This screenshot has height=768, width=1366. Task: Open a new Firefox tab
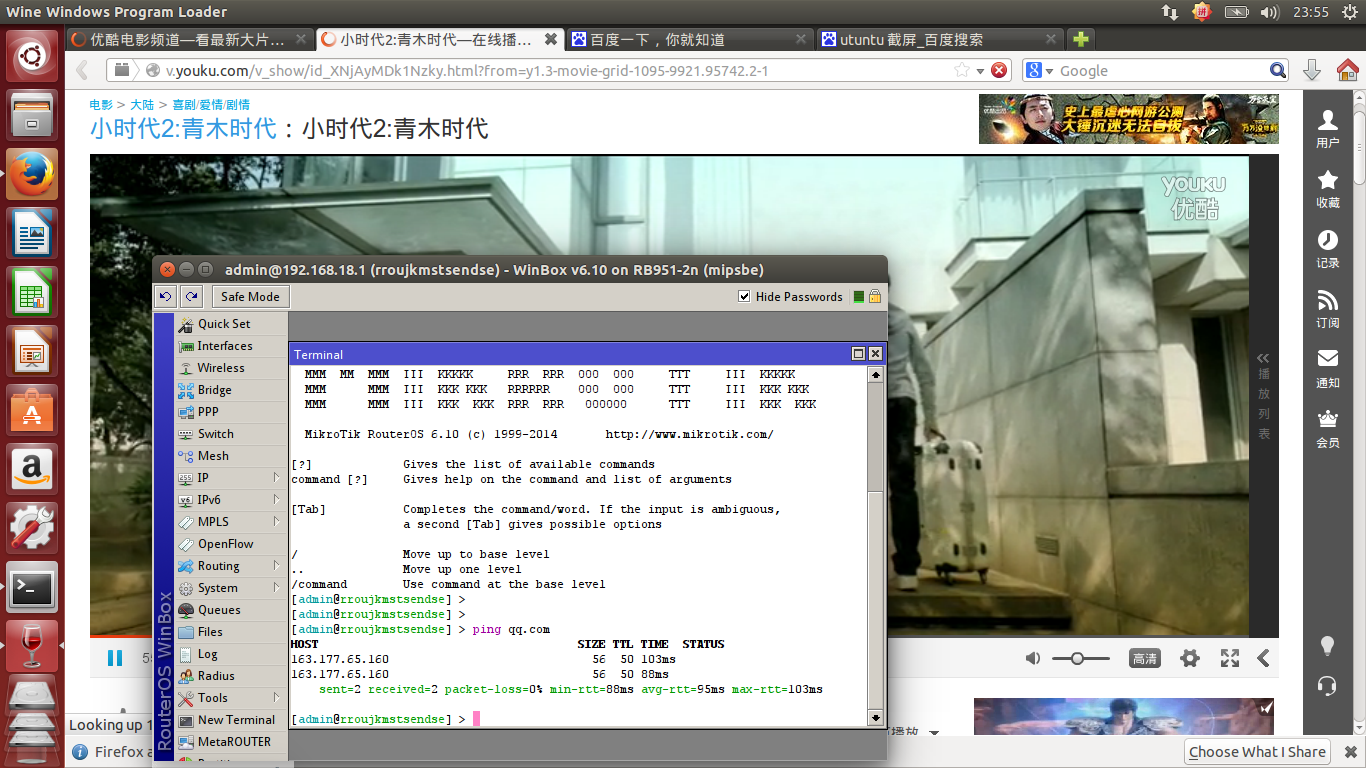point(1080,40)
